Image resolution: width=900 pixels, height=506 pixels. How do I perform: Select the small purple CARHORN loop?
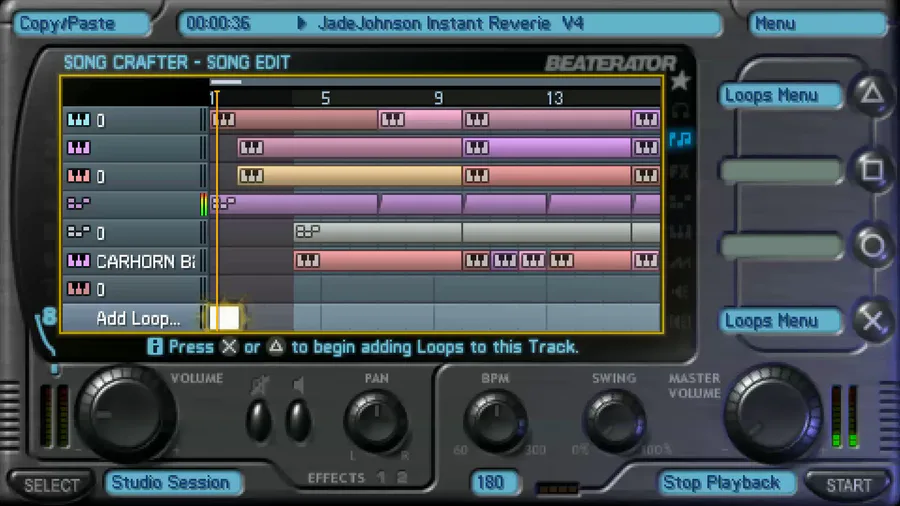505,260
